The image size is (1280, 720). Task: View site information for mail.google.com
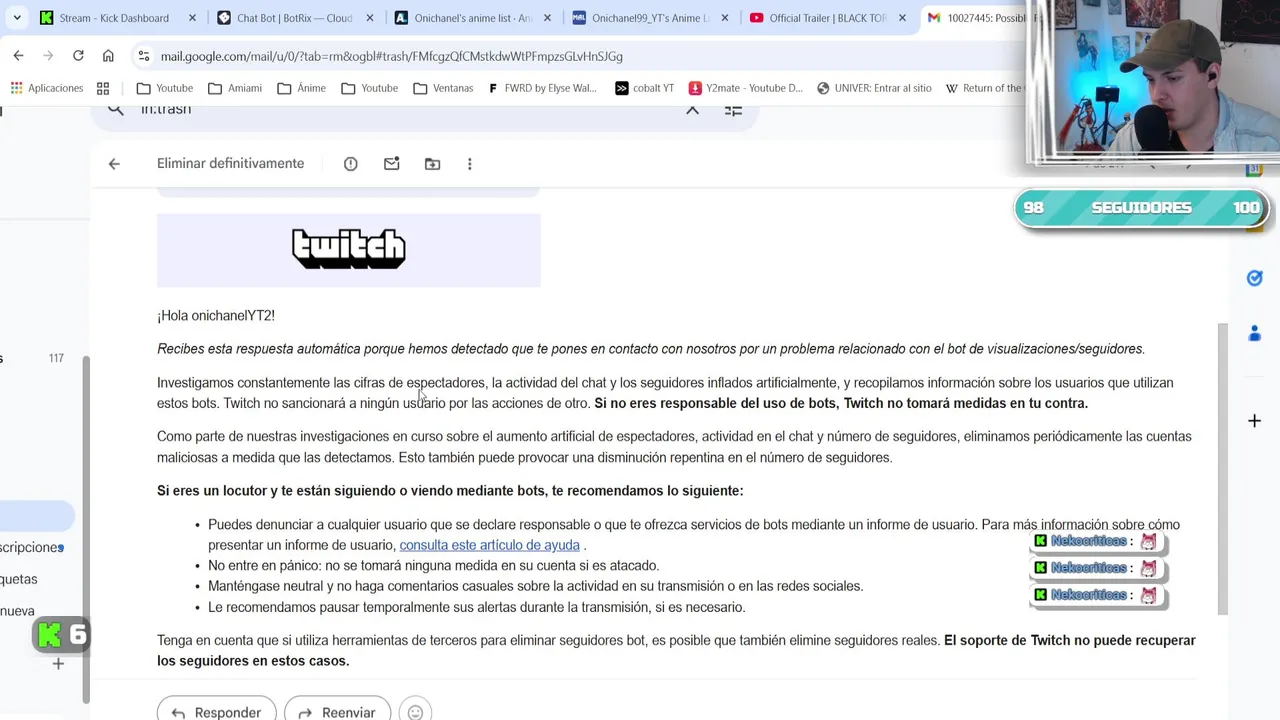[144, 56]
